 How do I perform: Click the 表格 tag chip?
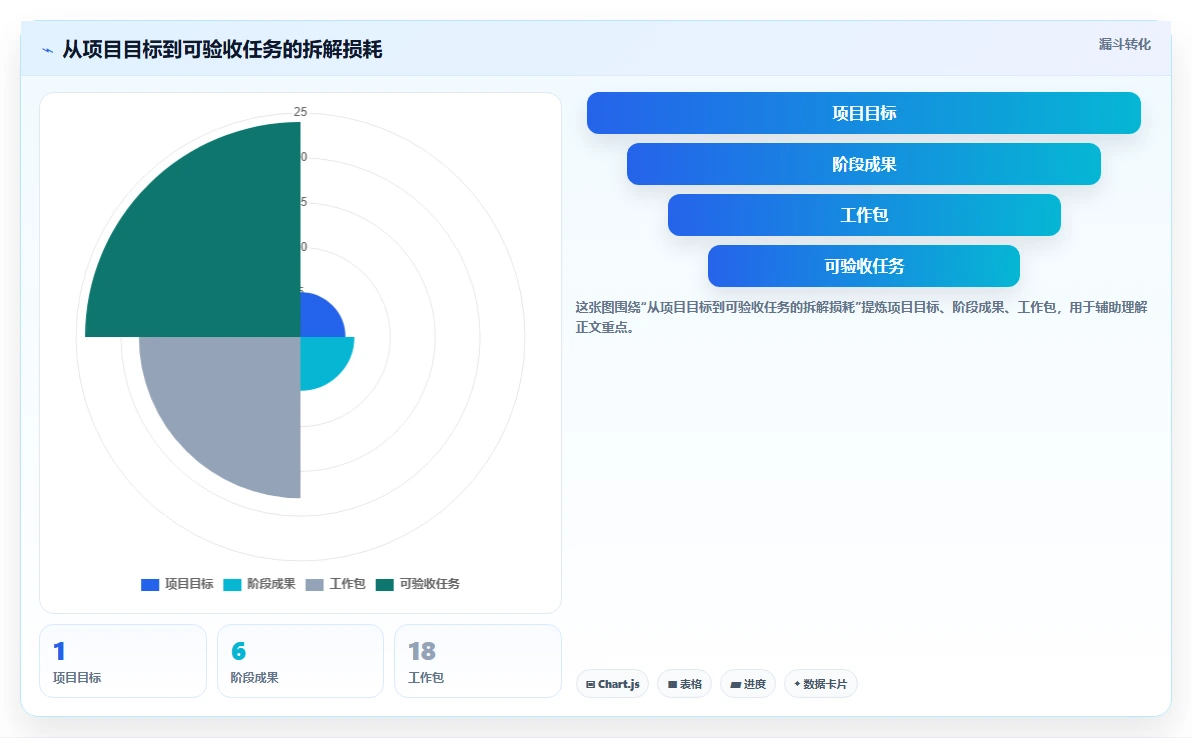684,684
